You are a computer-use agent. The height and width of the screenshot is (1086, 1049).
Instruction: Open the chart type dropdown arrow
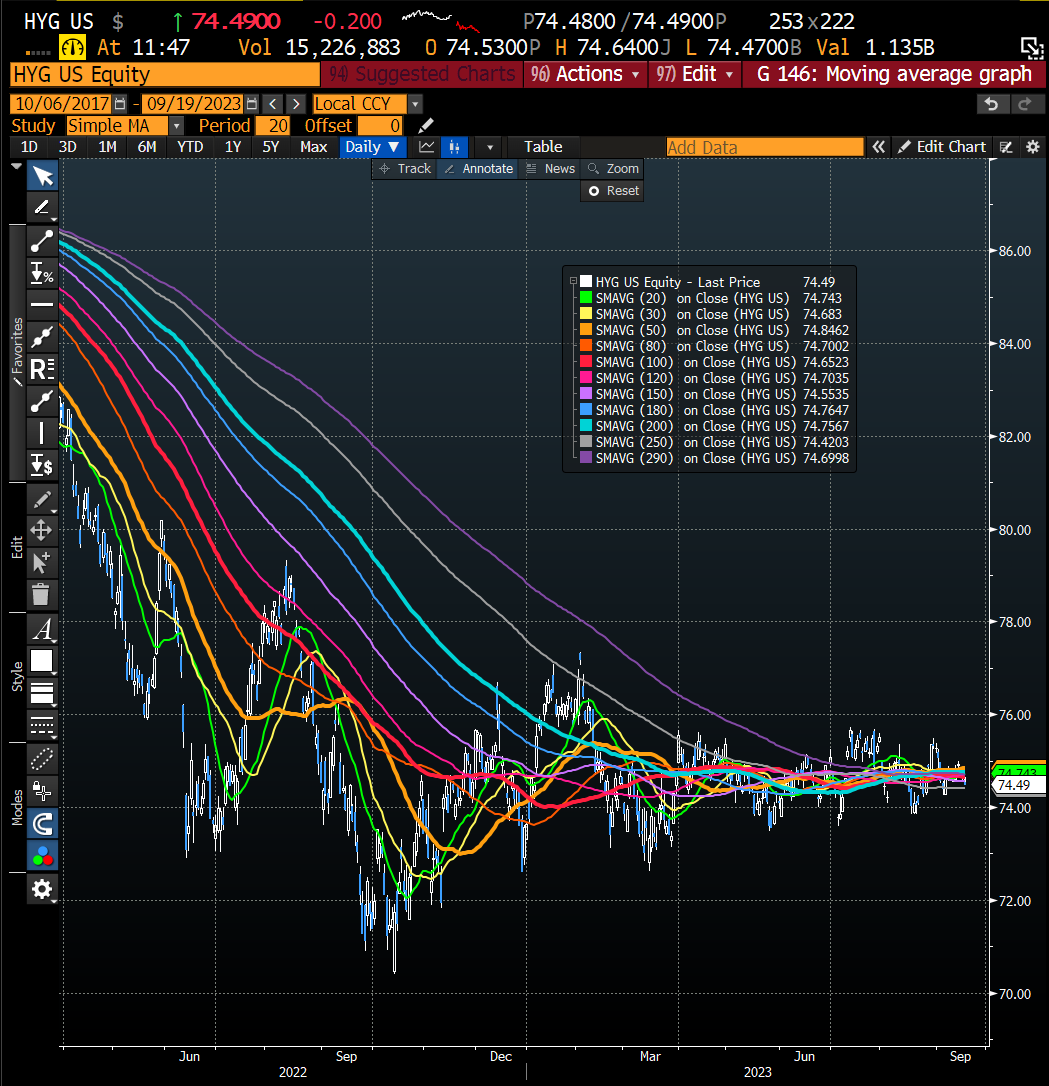tap(490, 147)
